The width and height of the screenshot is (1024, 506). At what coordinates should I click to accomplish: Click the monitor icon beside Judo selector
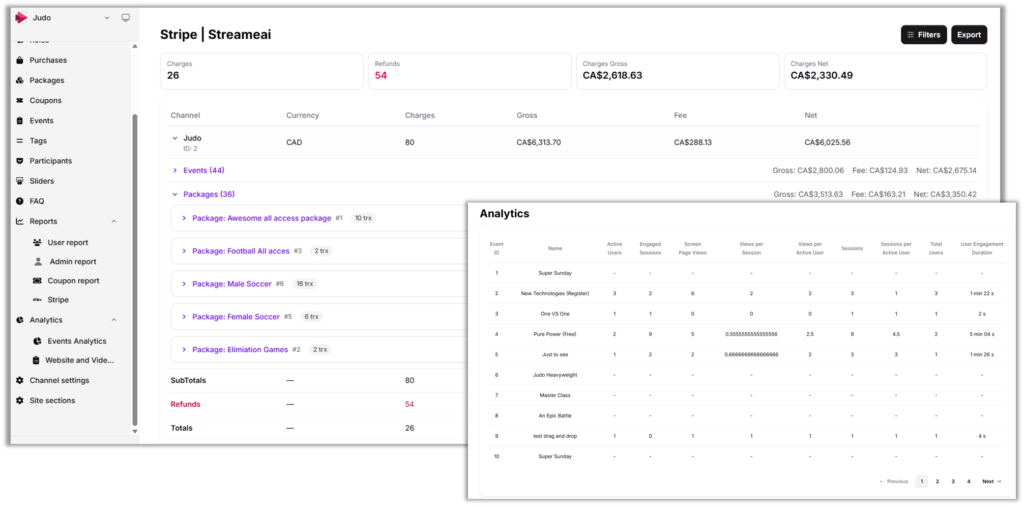point(125,18)
